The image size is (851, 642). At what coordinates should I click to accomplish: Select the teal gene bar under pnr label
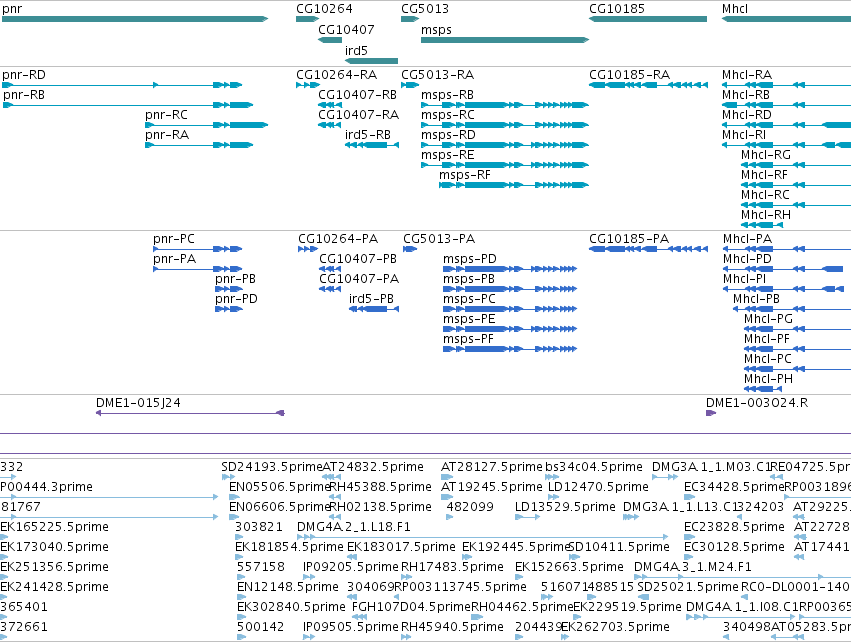pos(135,19)
